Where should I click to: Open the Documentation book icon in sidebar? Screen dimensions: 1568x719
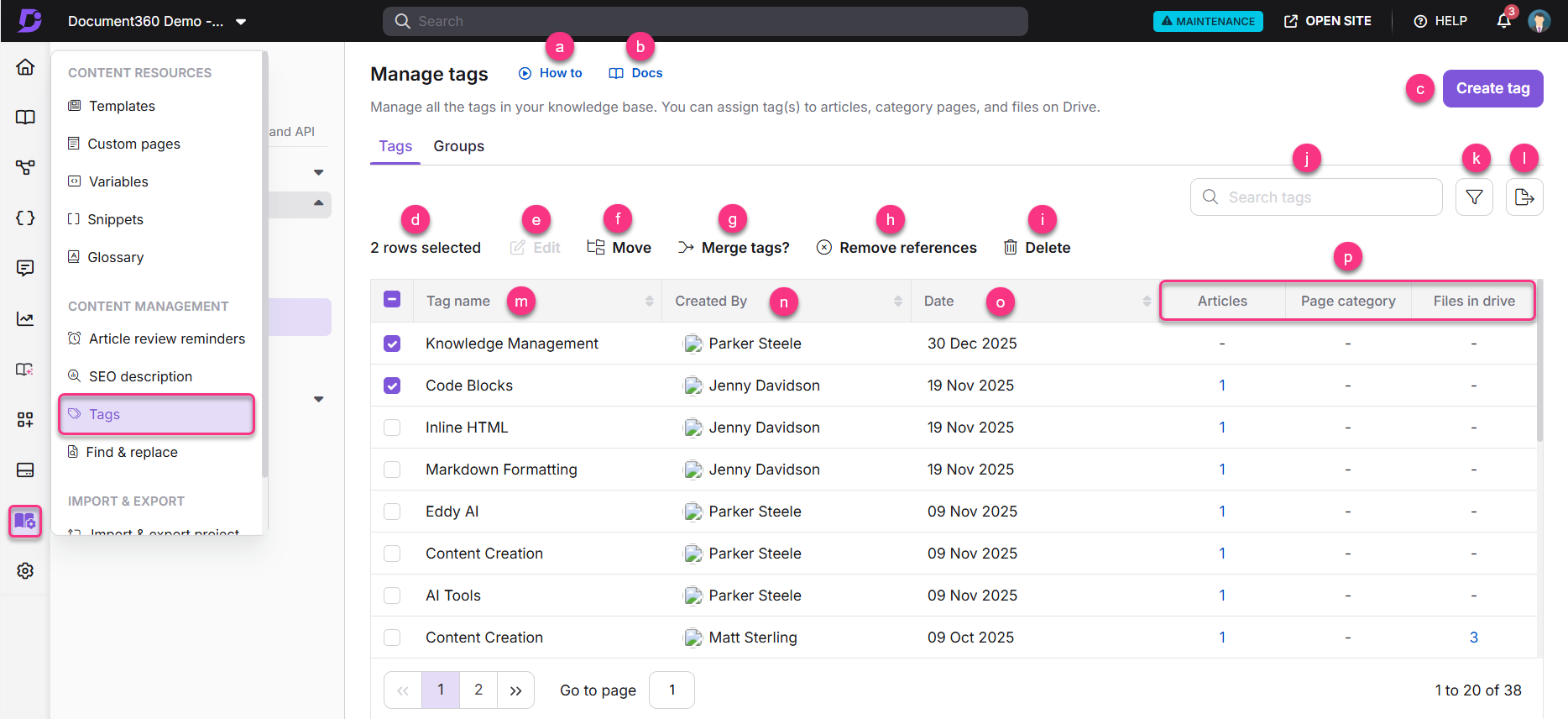(x=25, y=118)
